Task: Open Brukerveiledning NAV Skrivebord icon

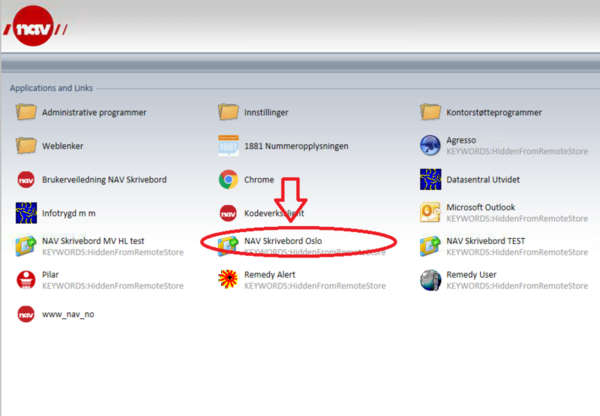Action: click(x=26, y=179)
